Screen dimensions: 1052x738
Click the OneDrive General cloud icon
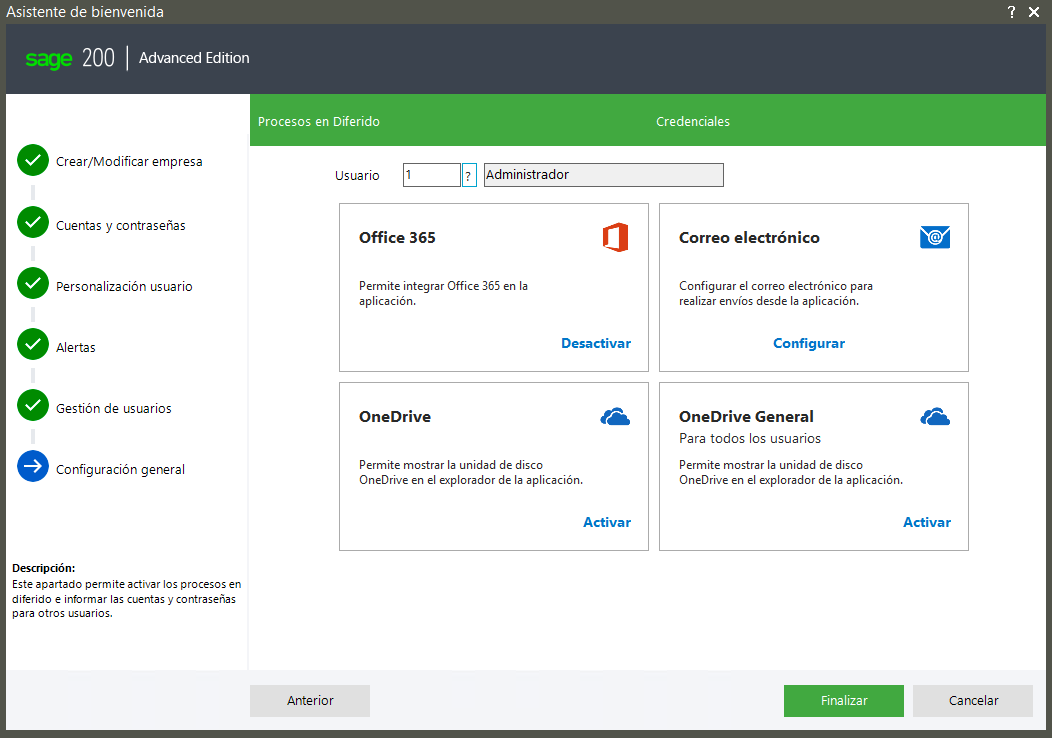935,417
